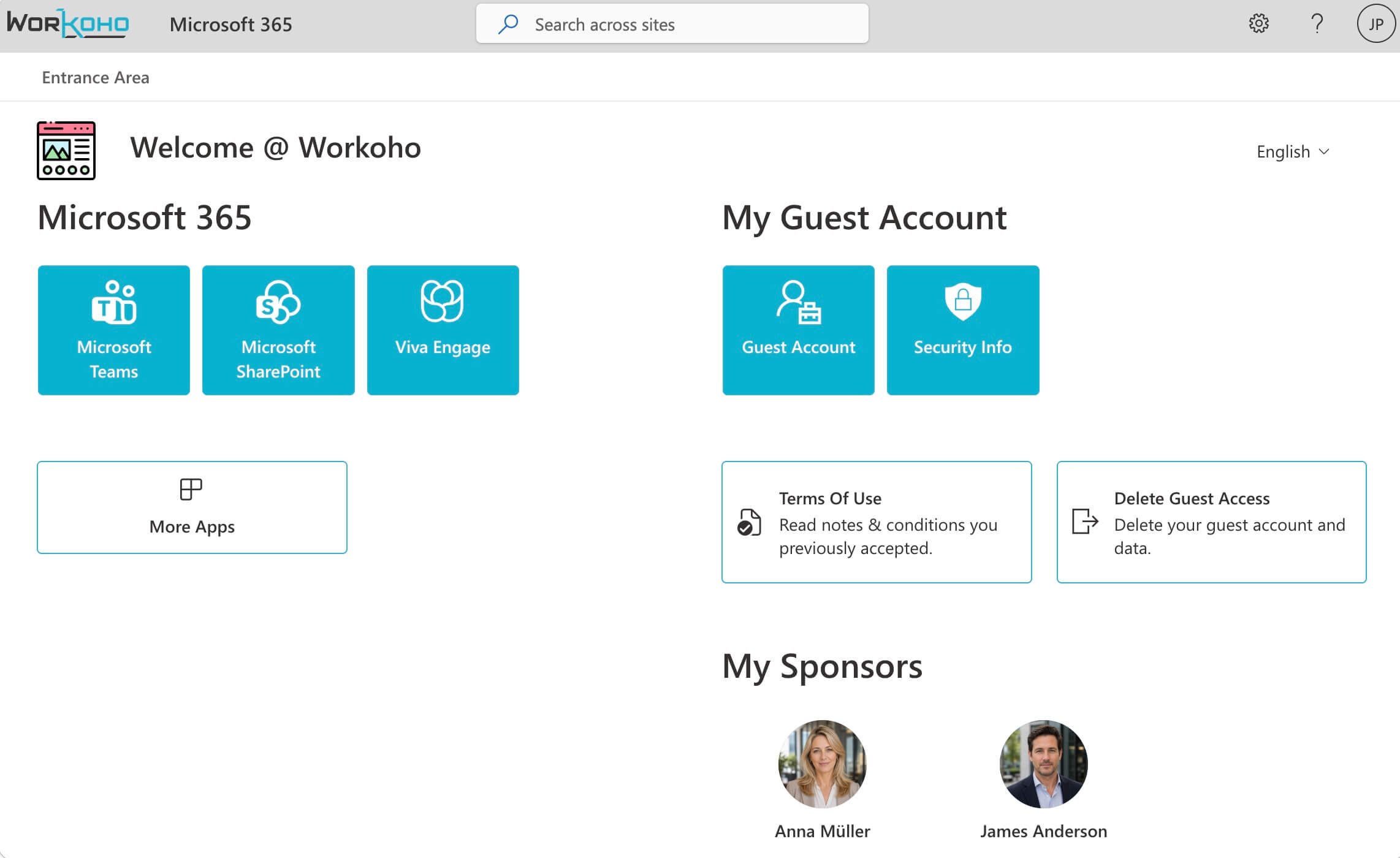Click the My Sponsors heading

(823, 667)
